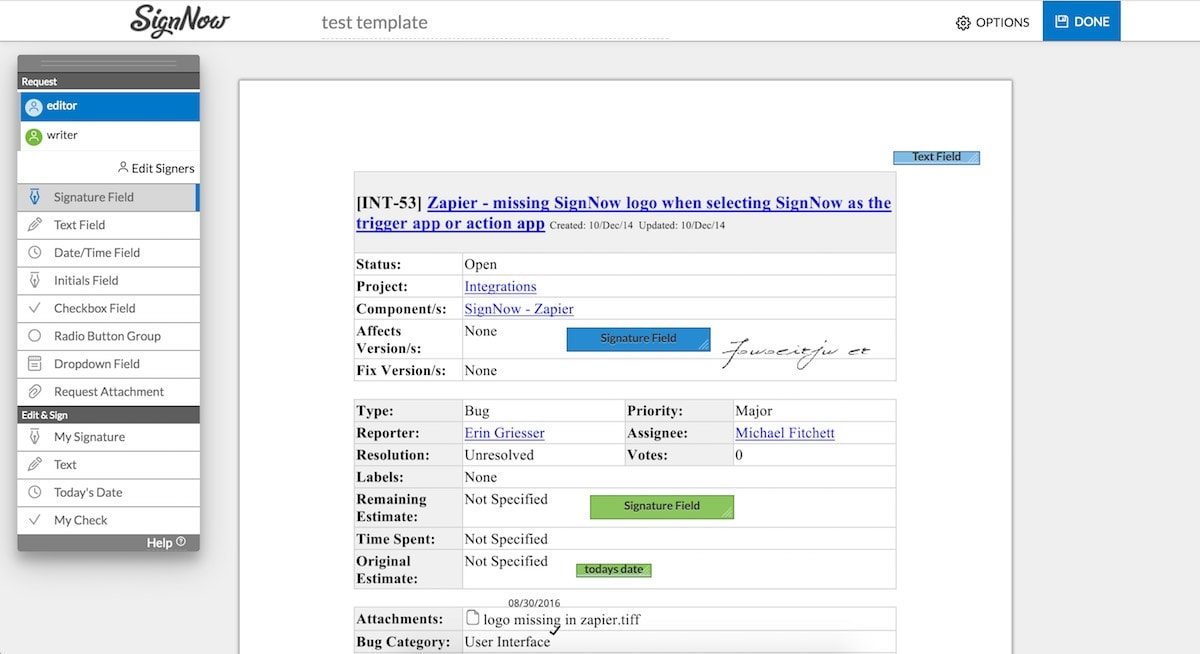
Task: Click the Initials Field pen icon
Action: [35, 280]
